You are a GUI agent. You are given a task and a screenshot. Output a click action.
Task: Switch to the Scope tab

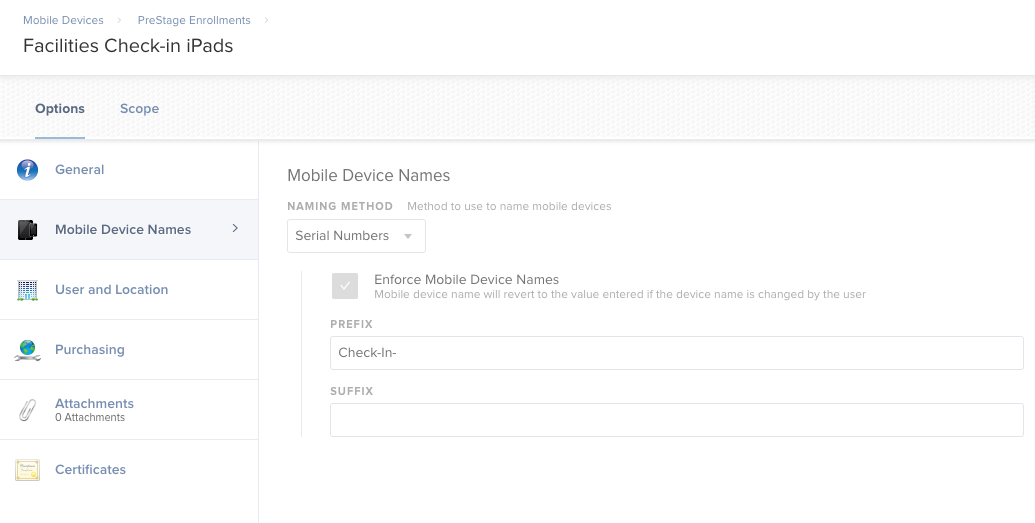139,109
